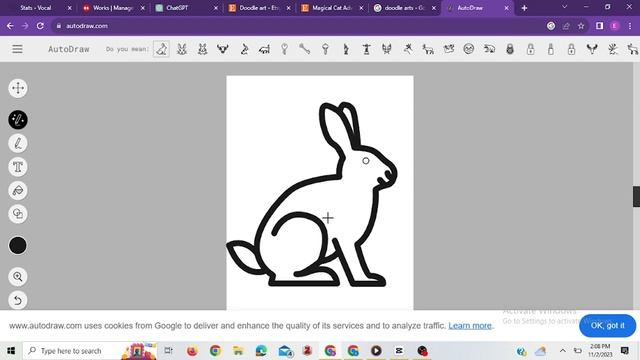Close the ChatGPT tab
Viewport: 640px width, 360px height.
pyautogui.click(x=216, y=8)
